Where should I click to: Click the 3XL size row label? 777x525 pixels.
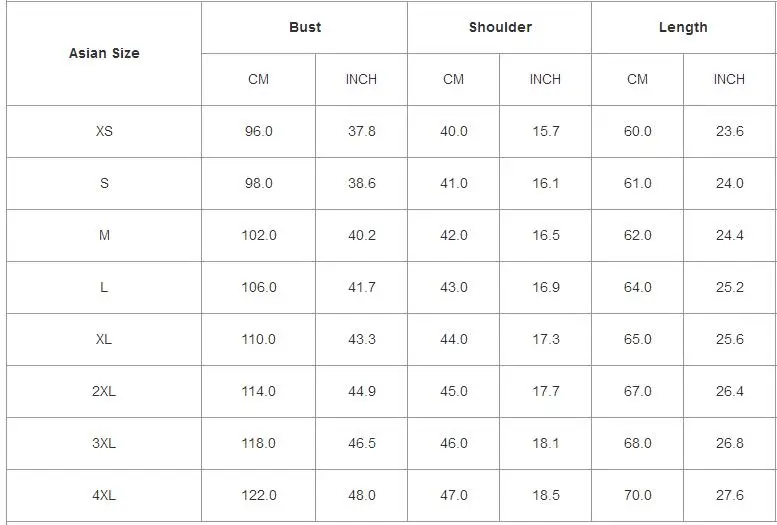coord(104,443)
